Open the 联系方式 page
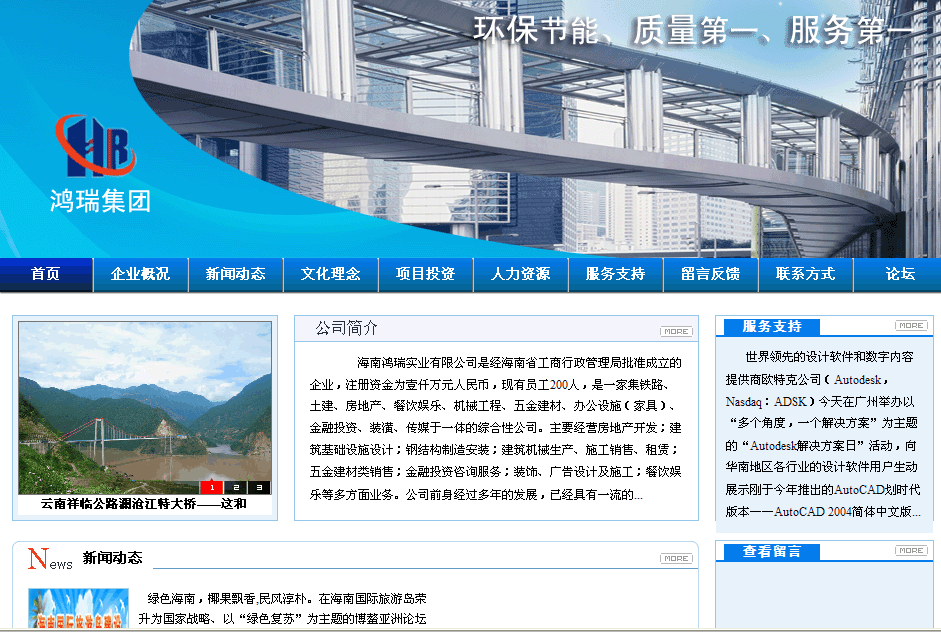The height and width of the screenshot is (632, 941). pos(805,274)
